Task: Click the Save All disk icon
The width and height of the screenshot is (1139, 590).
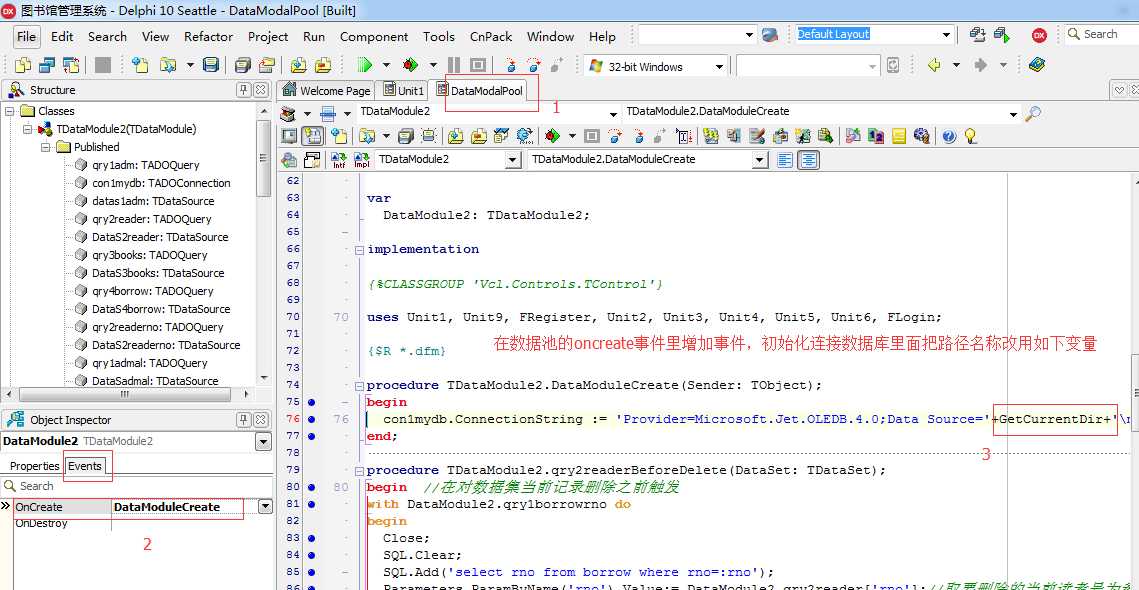Action: [243, 65]
